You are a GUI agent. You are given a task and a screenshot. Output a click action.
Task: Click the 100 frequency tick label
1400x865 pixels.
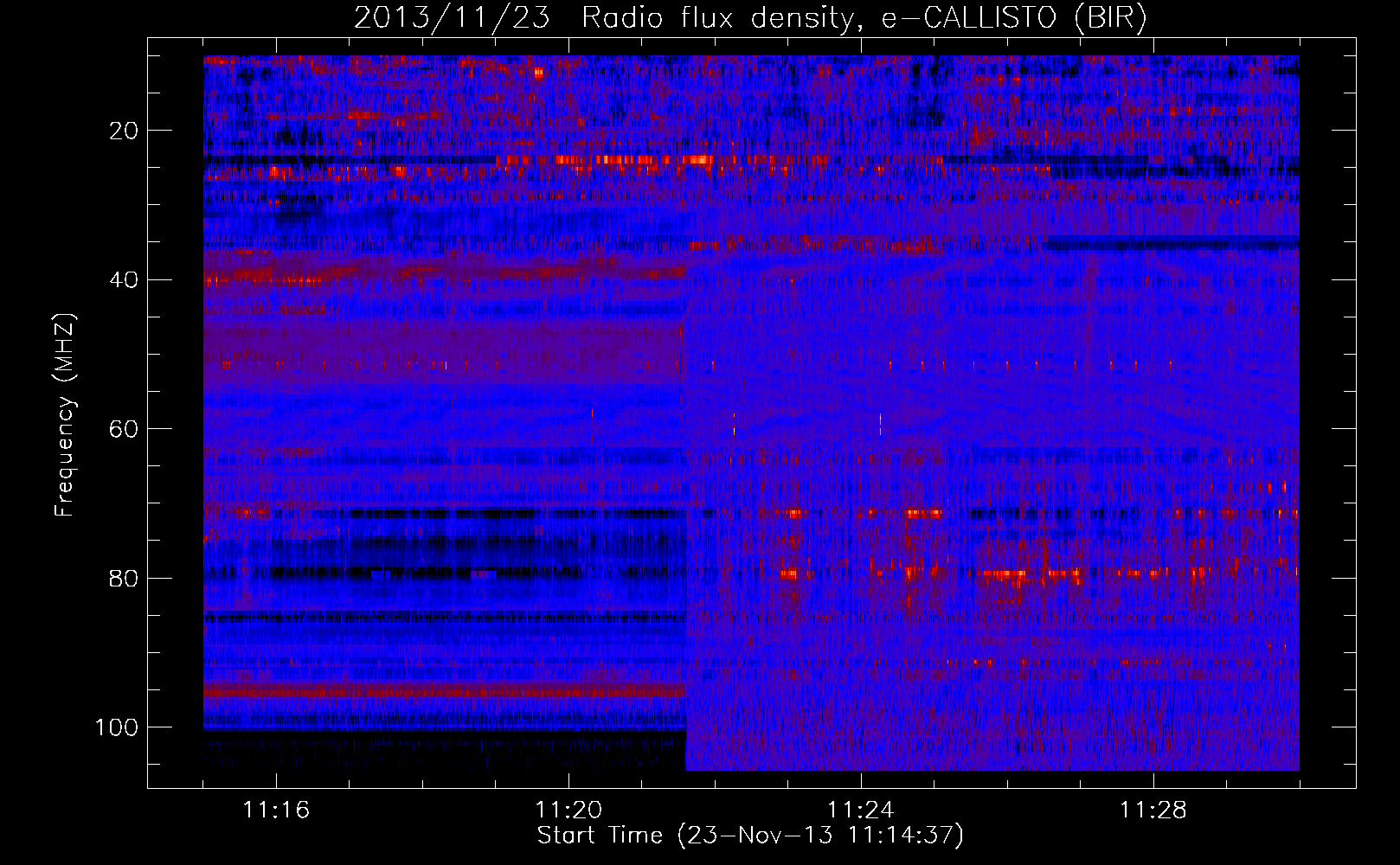coord(117,727)
